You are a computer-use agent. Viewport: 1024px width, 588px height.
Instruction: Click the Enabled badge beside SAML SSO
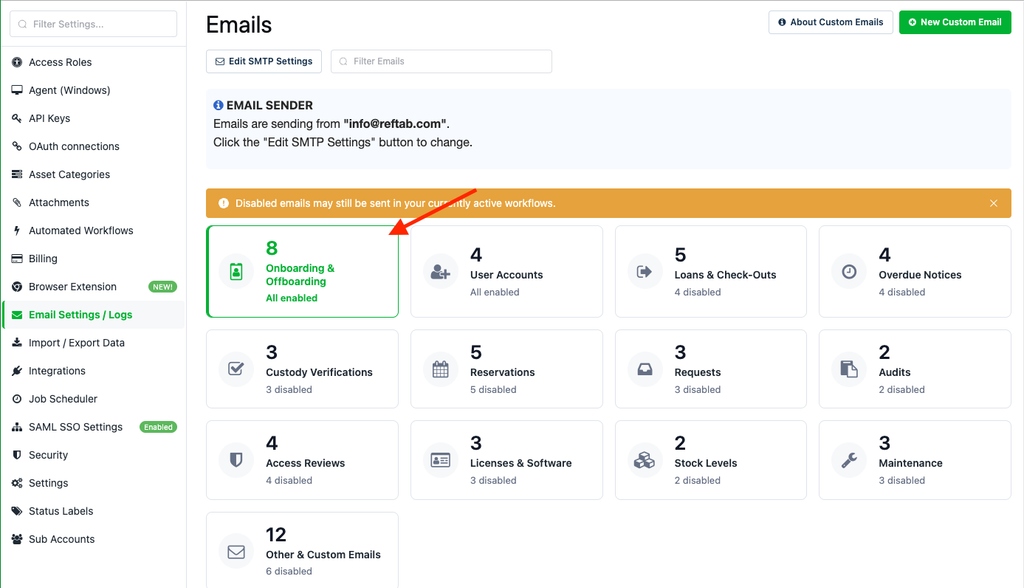click(x=158, y=427)
